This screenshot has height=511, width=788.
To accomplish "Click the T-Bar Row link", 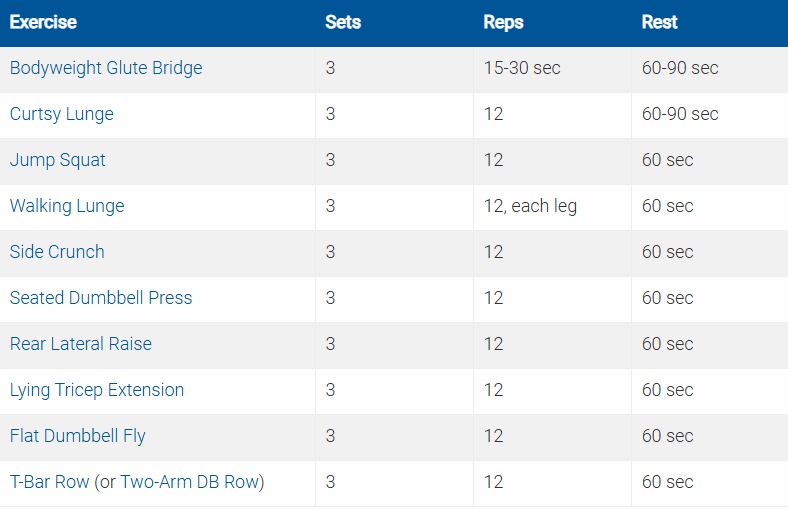I will click(x=49, y=482).
